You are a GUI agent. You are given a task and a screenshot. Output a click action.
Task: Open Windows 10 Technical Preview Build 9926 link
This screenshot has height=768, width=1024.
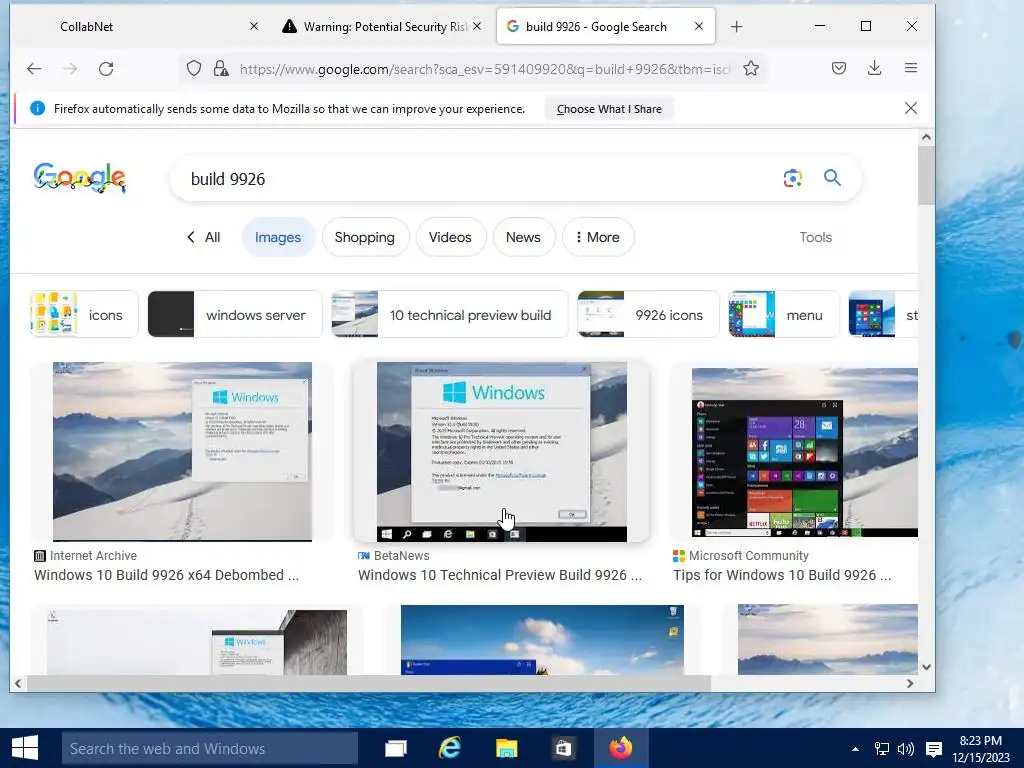(500, 575)
